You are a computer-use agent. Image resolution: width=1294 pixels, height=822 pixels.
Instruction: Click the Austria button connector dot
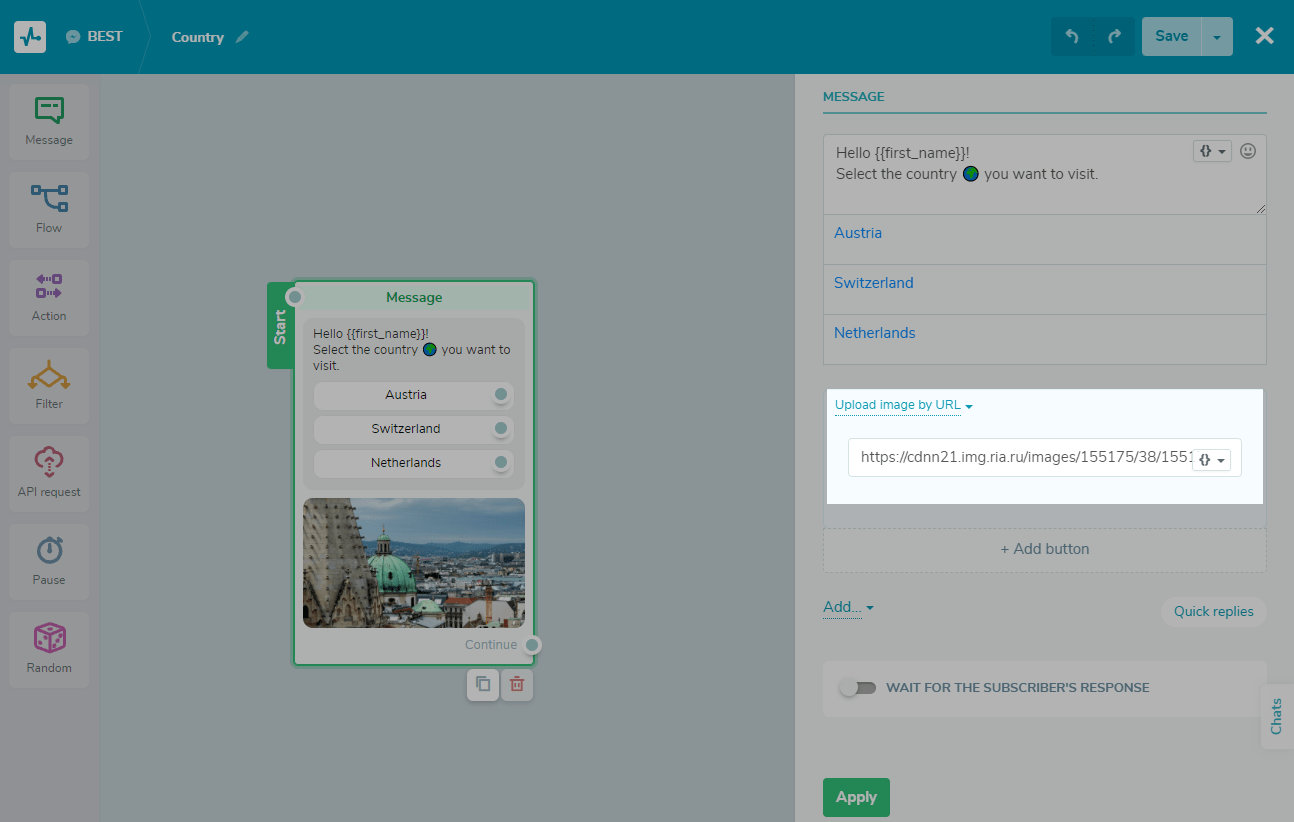pyautogui.click(x=501, y=395)
